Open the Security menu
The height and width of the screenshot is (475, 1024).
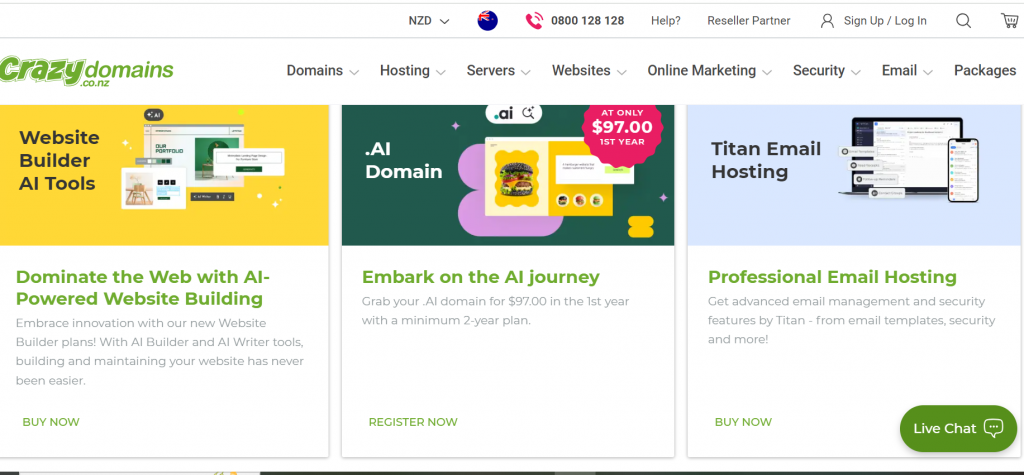click(x=819, y=71)
